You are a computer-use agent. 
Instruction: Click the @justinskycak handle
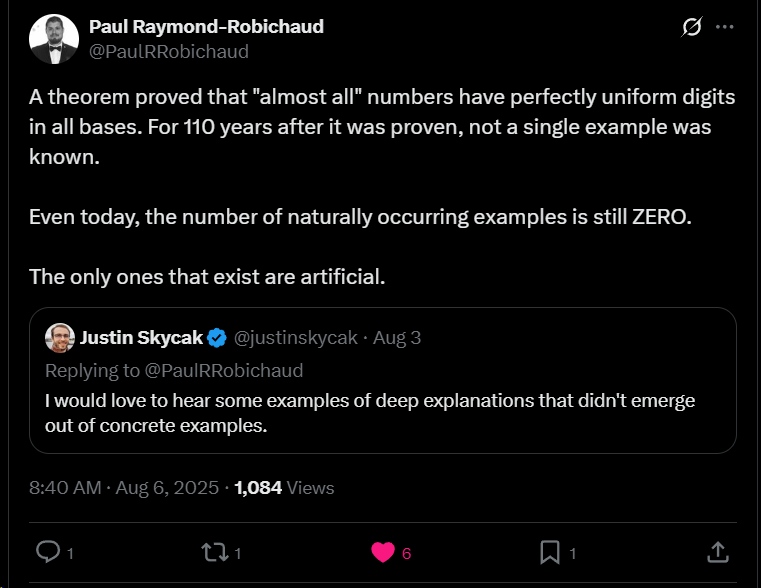[294, 338]
